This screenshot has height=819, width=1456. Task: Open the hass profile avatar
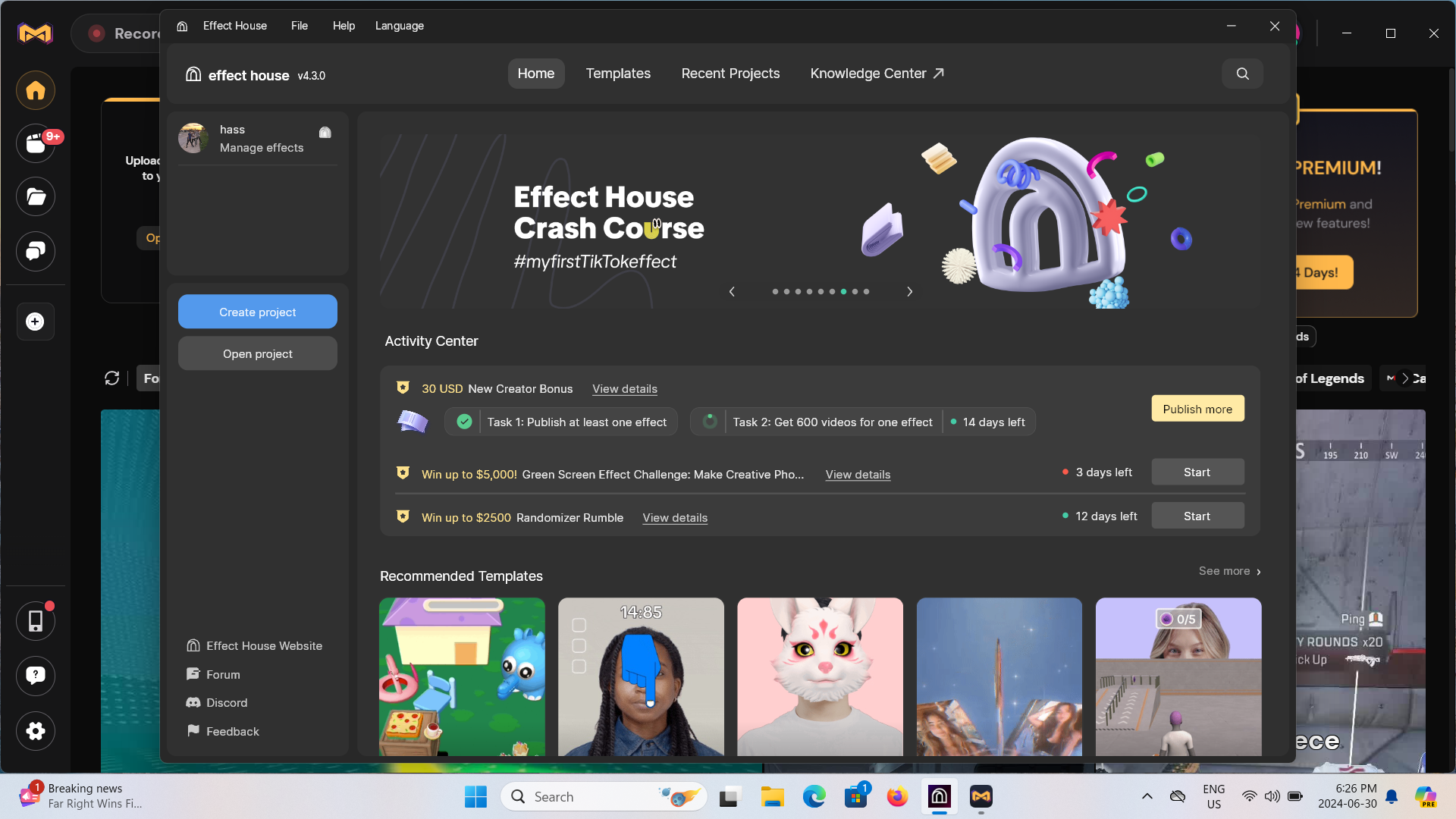point(193,138)
